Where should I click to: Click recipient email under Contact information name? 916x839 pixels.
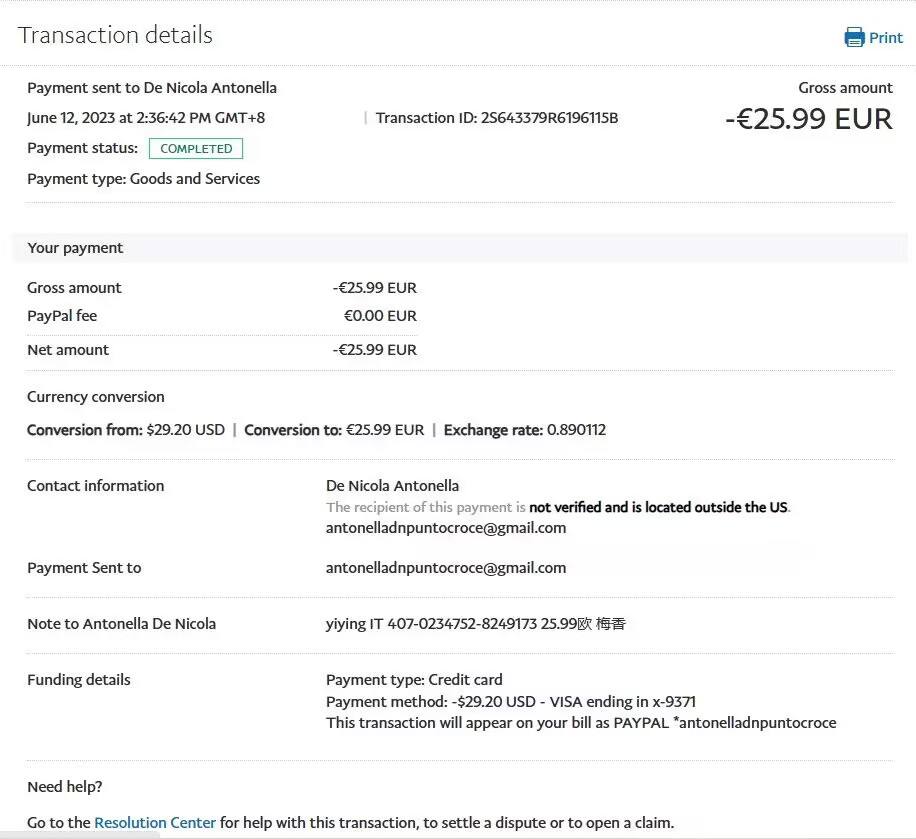coord(446,528)
